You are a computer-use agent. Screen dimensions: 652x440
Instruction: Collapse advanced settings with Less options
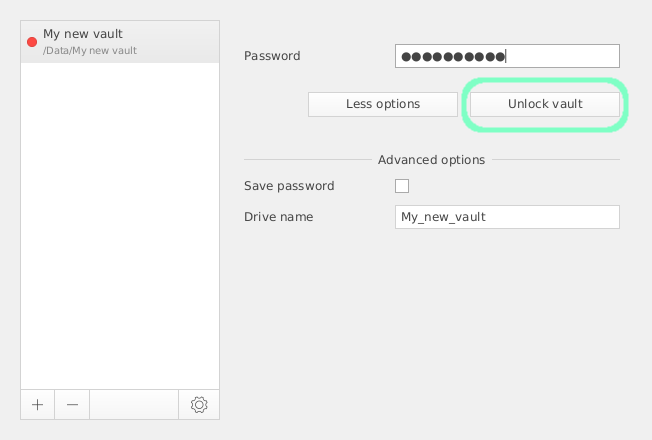[383, 104]
